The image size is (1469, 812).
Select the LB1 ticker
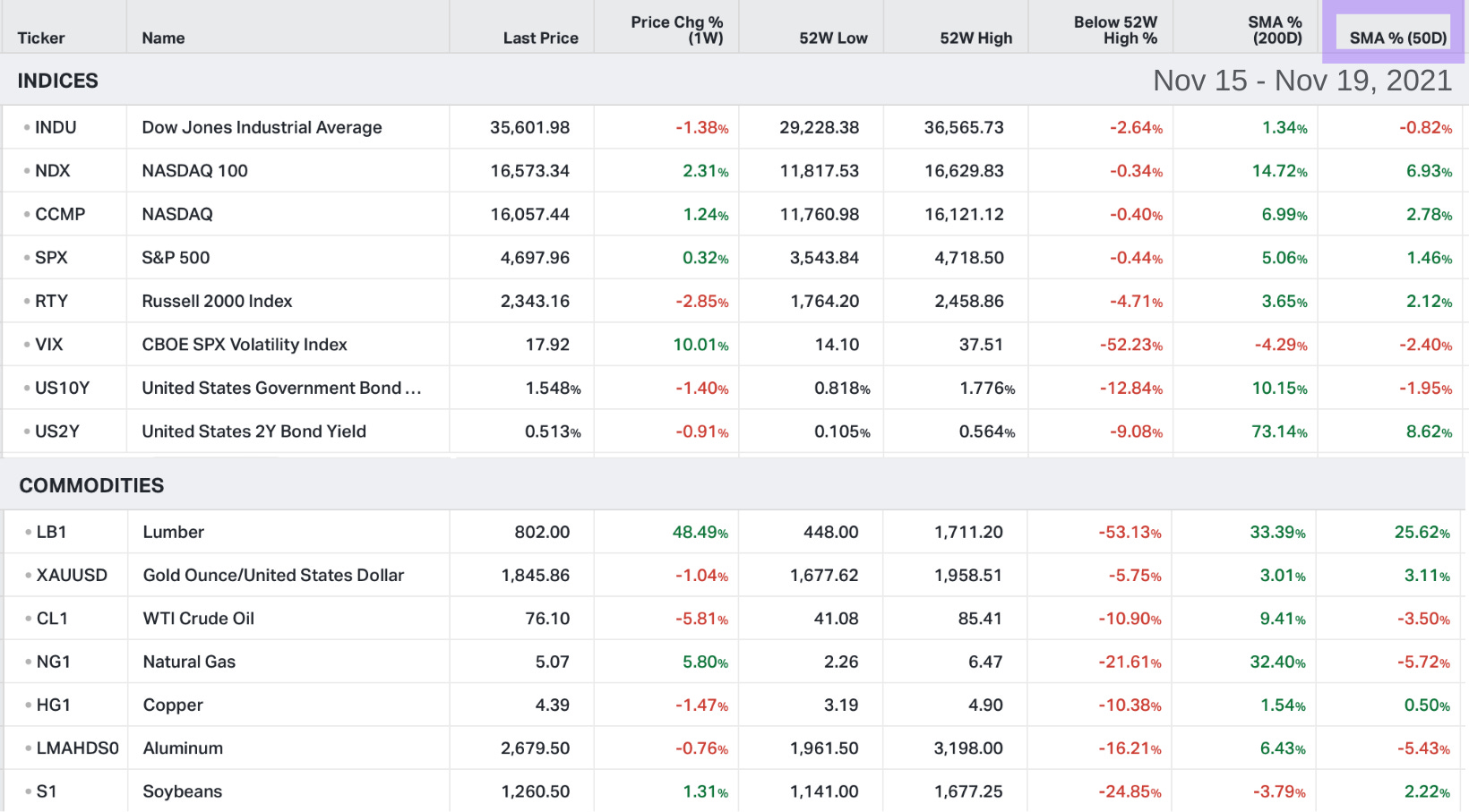coord(51,532)
